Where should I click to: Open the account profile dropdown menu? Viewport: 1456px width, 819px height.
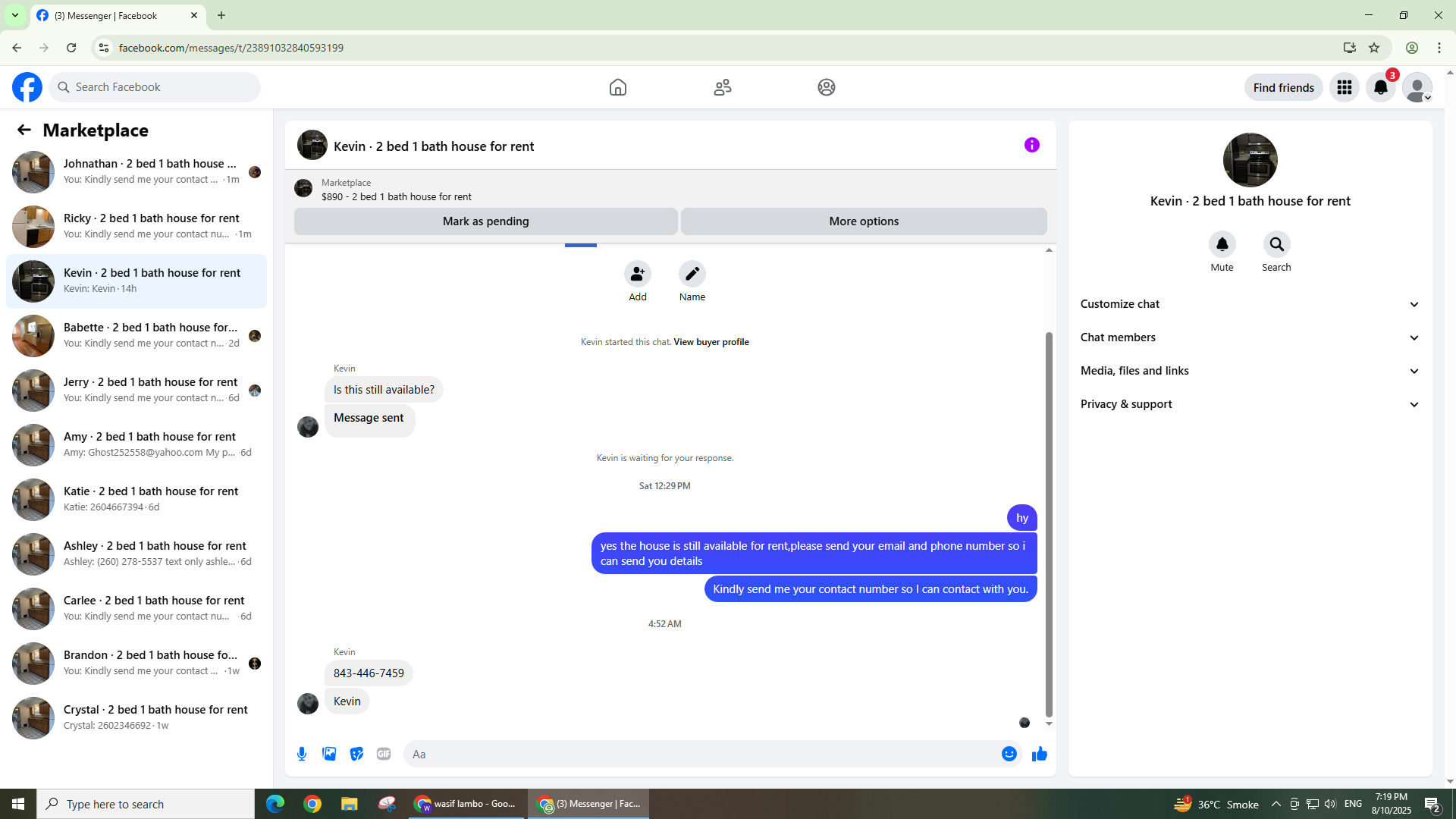[1417, 88]
